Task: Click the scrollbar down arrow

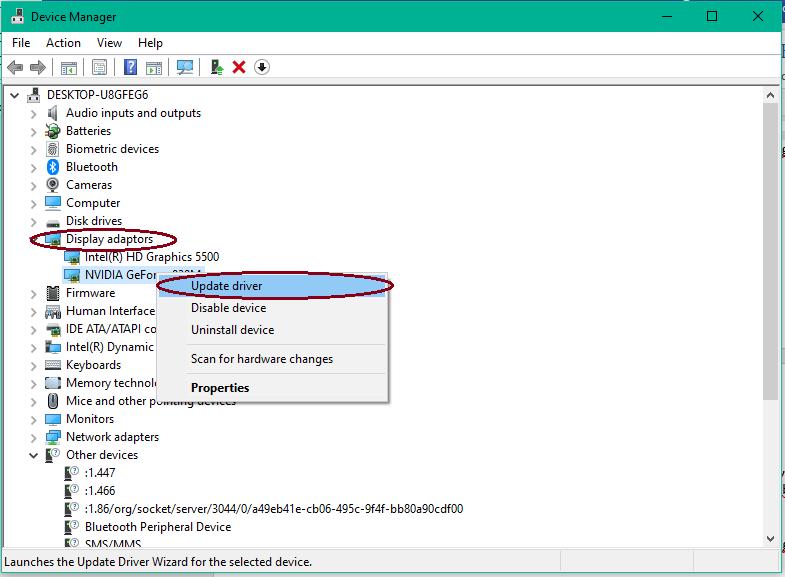Action: pyautogui.click(x=770, y=538)
